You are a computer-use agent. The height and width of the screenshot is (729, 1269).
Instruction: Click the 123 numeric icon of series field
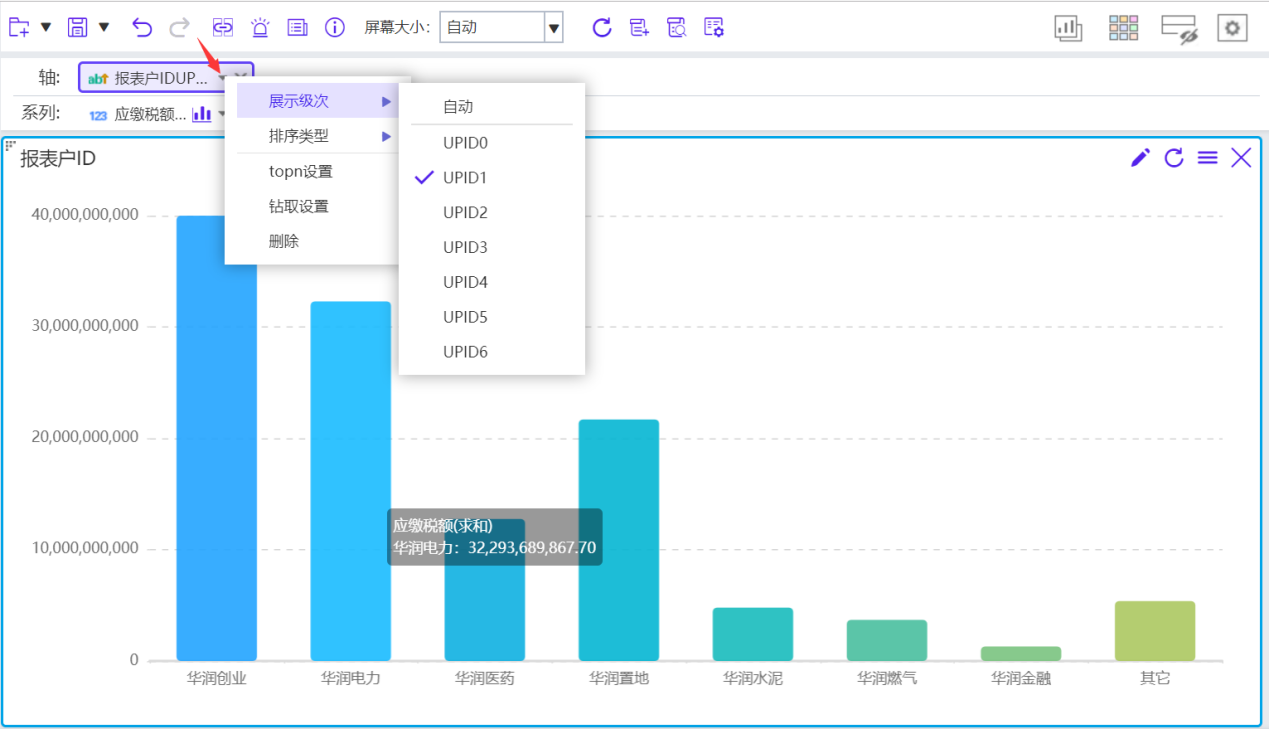(x=98, y=115)
